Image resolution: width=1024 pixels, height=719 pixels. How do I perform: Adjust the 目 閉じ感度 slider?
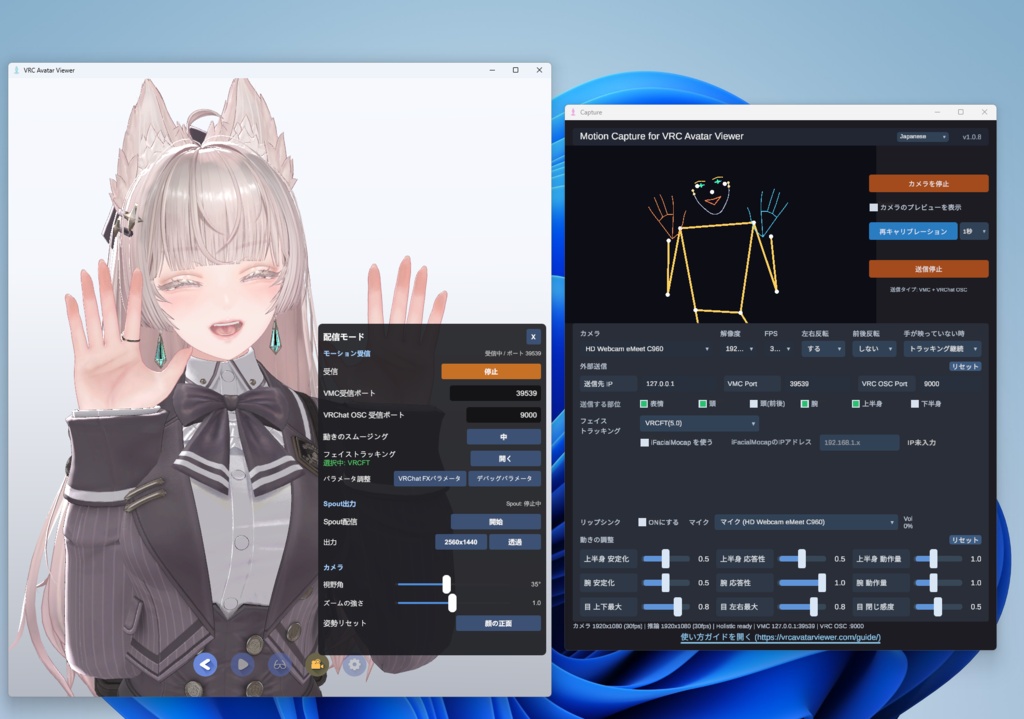coord(938,607)
